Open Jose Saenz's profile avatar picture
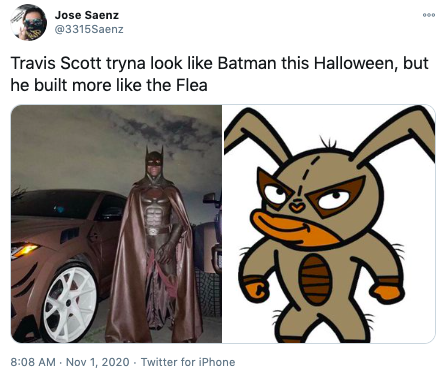Screen dimensions: 441x379 coord(29,23)
